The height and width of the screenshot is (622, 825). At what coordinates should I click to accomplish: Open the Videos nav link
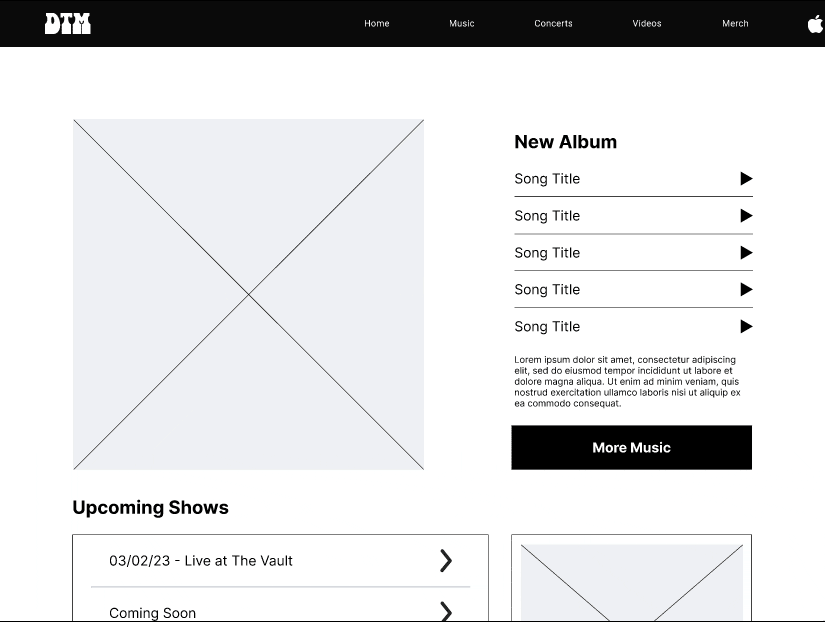coord(647,24)
